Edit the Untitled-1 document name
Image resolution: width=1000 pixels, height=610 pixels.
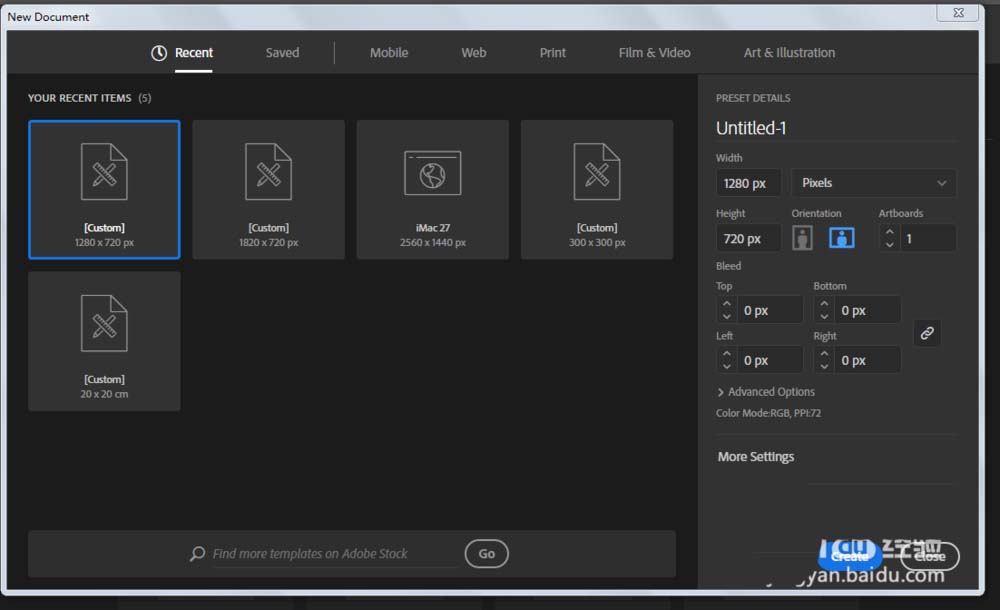point(751,128)
